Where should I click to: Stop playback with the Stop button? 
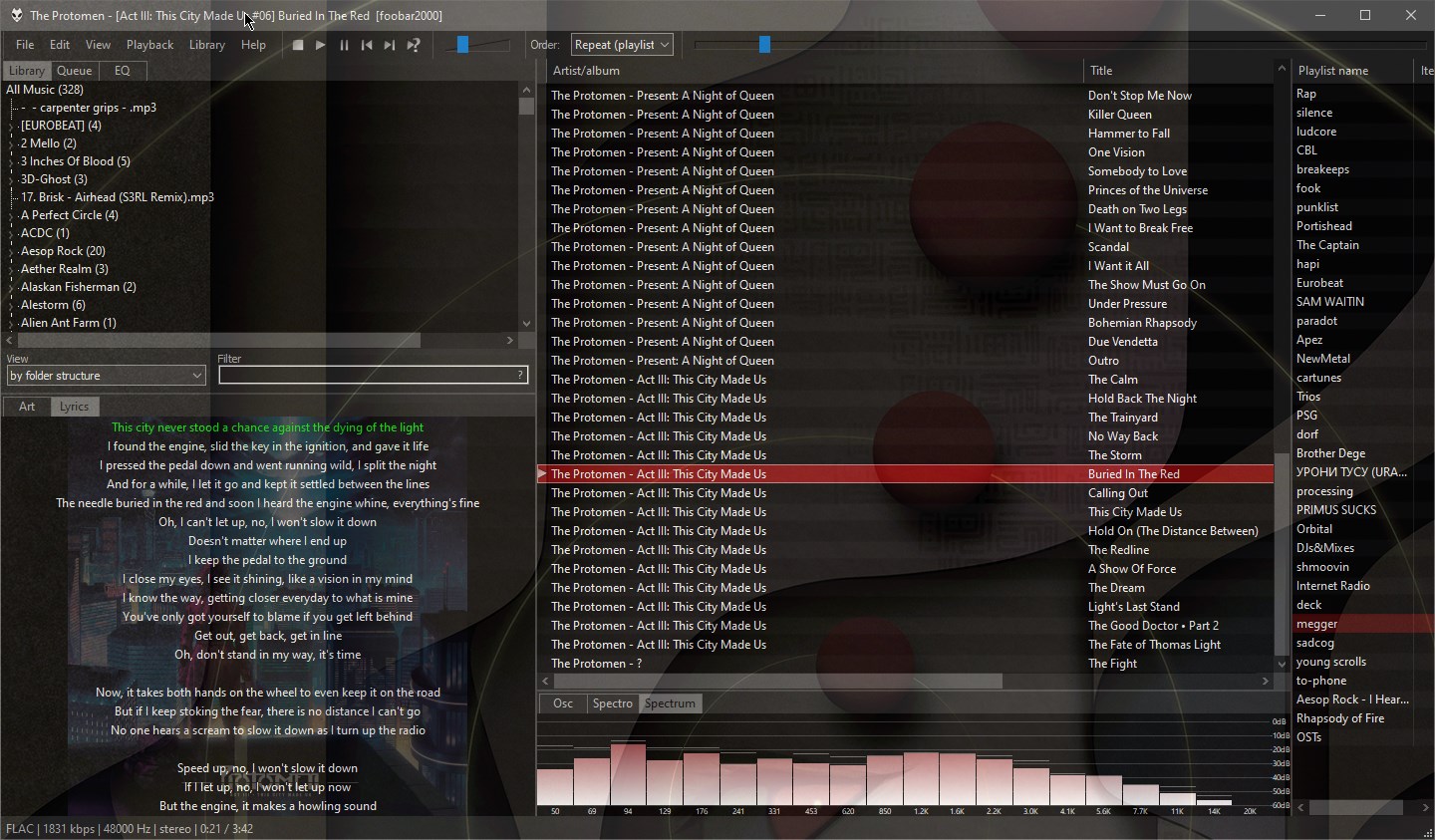point(298,45)
